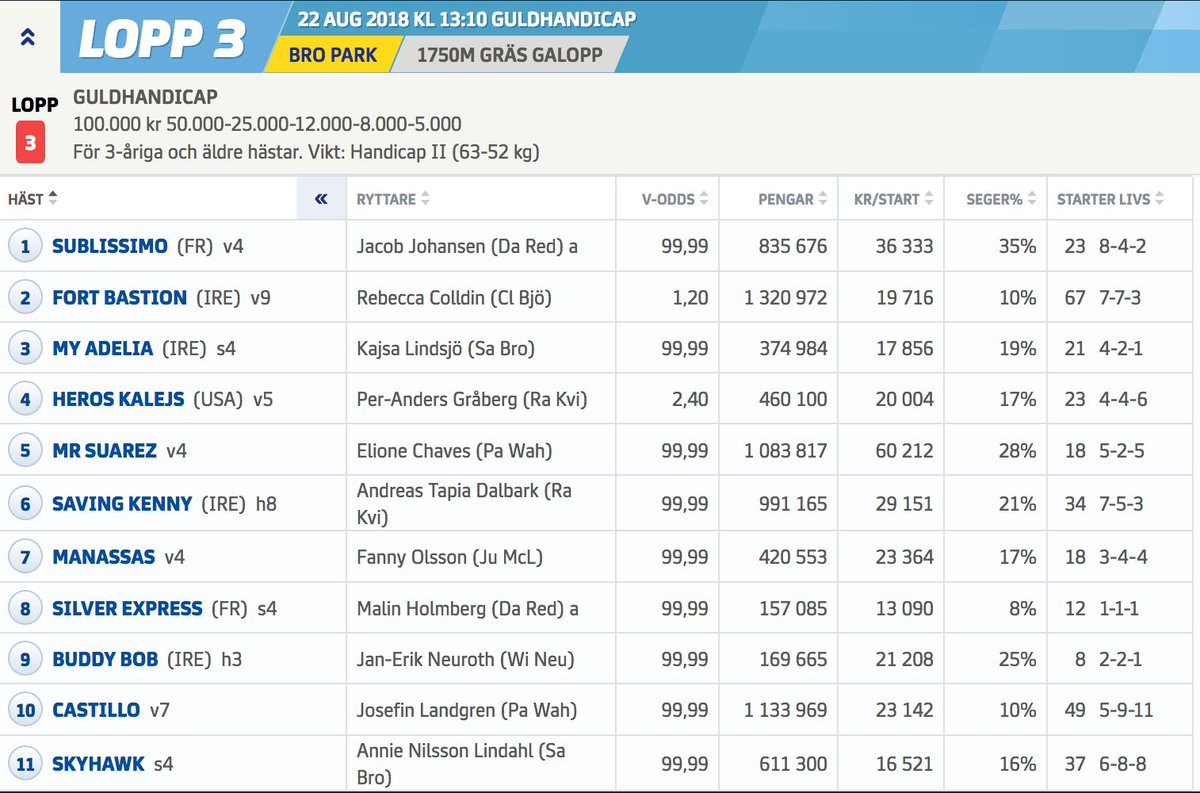Click win percentage 28%

(x=1017, y=451)
